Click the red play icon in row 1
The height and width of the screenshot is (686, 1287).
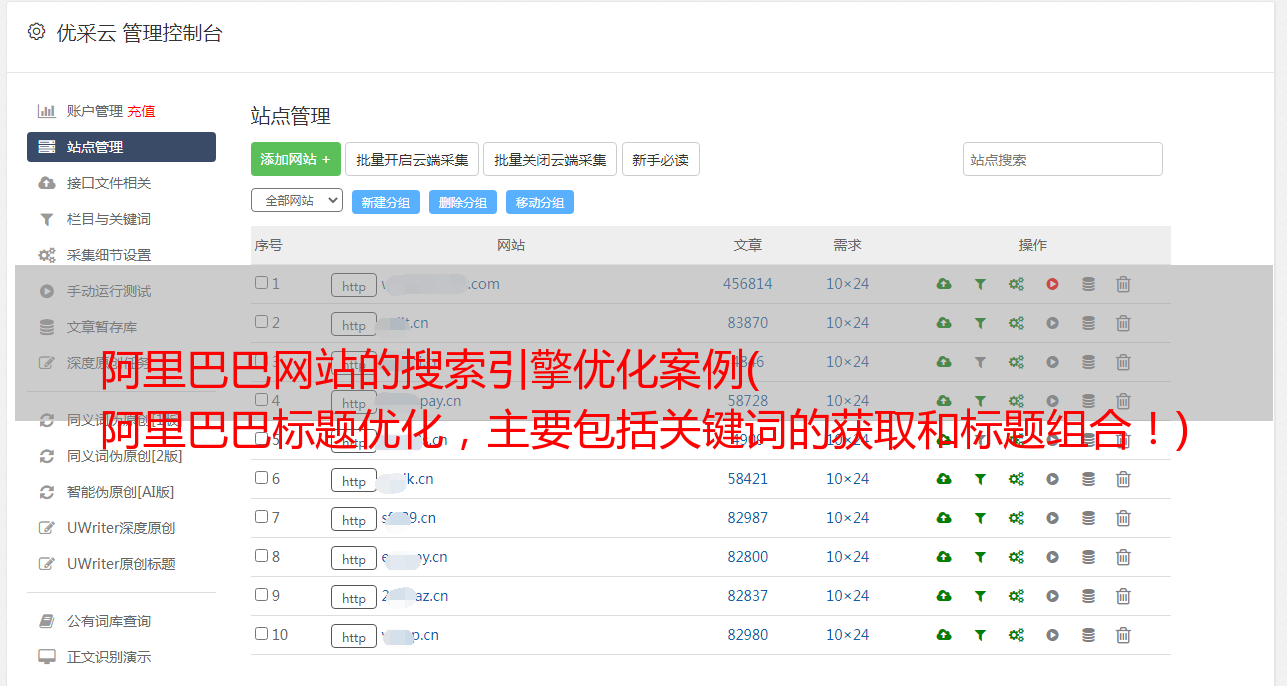(1052, 284)
